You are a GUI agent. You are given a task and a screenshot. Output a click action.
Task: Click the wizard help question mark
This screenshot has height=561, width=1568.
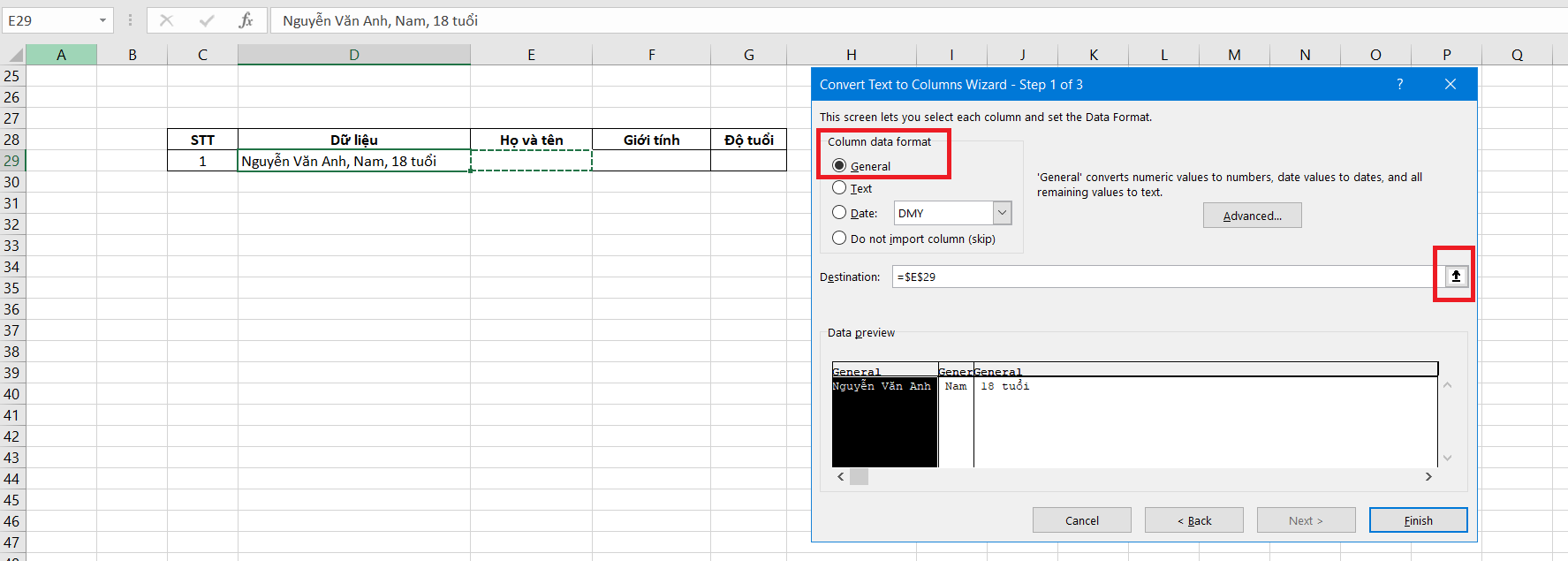coord(1399,84)
